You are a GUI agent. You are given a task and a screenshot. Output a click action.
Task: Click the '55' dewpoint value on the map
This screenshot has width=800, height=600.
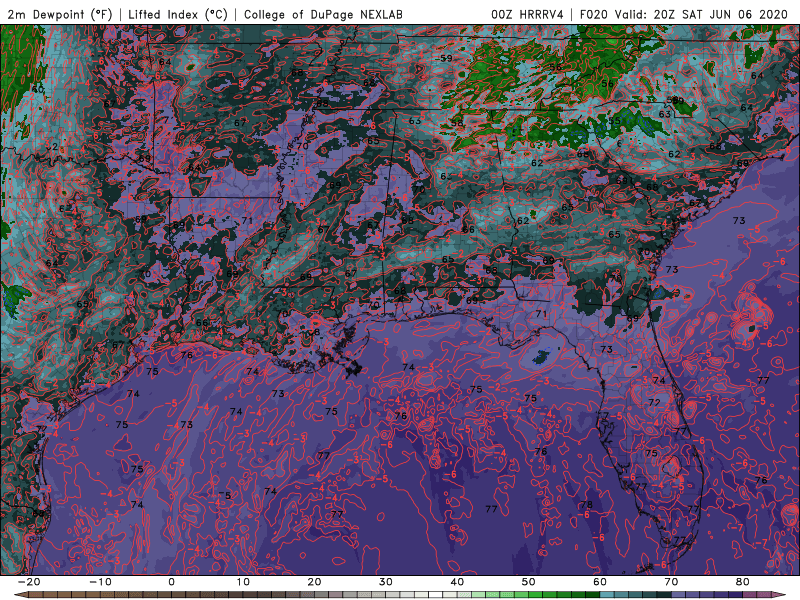tap(615, 121)
